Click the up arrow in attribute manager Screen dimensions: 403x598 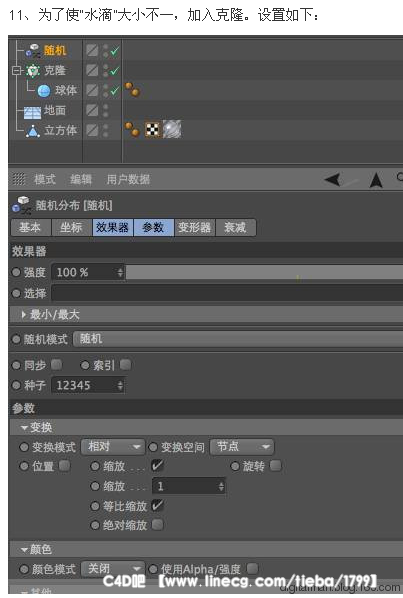(x=376, y=180)
